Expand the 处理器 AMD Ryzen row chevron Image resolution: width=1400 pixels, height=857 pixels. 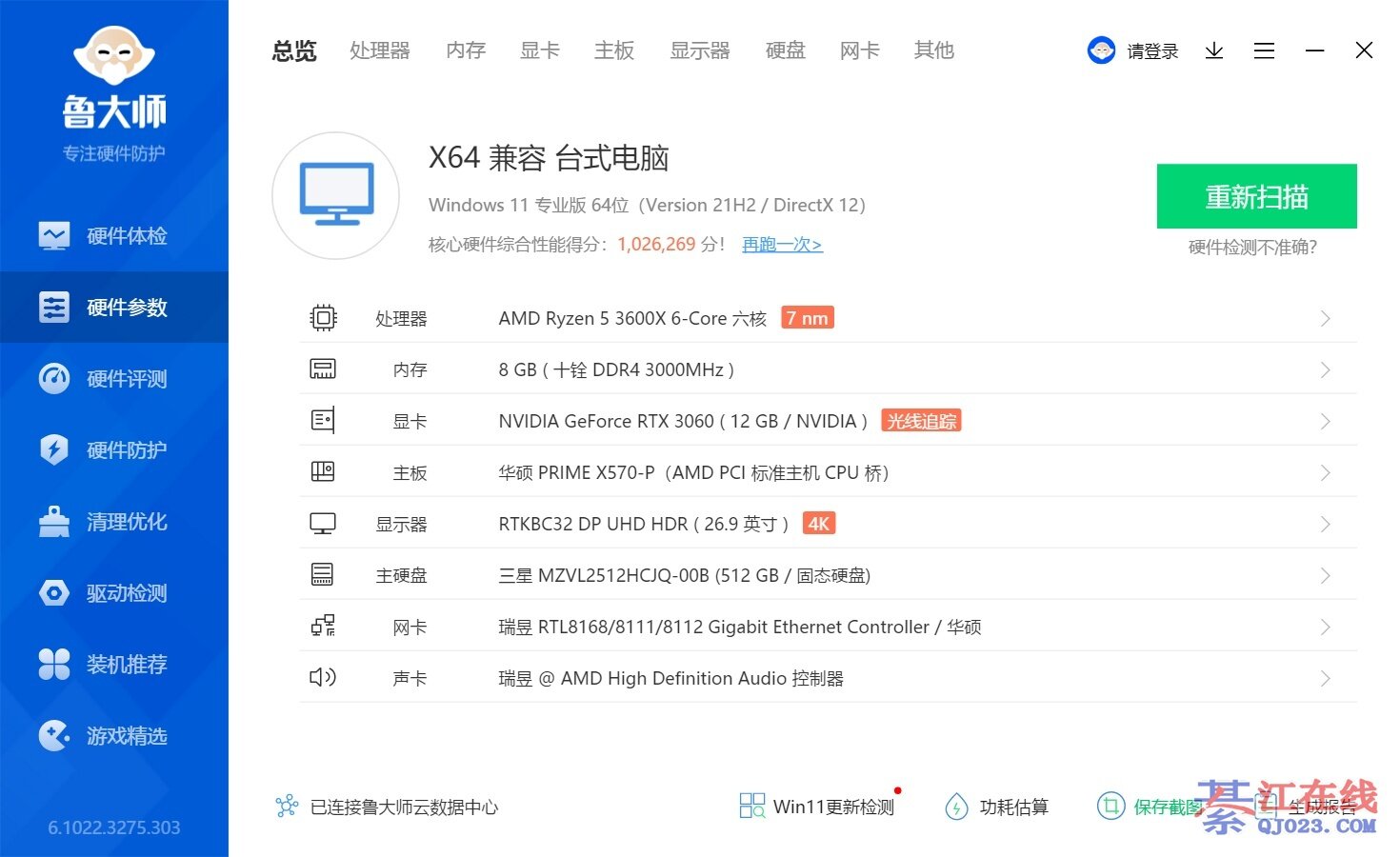(1325, 318)
